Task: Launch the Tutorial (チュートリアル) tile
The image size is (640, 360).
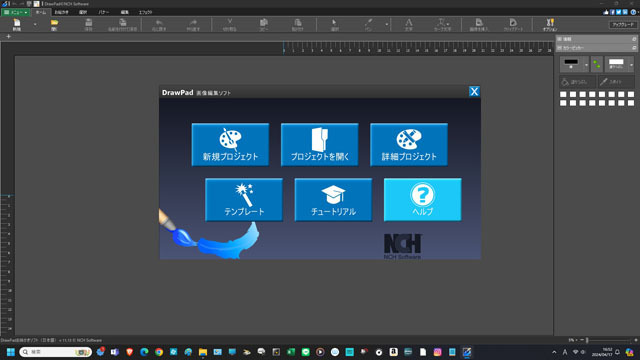Action: coord(333,200)
